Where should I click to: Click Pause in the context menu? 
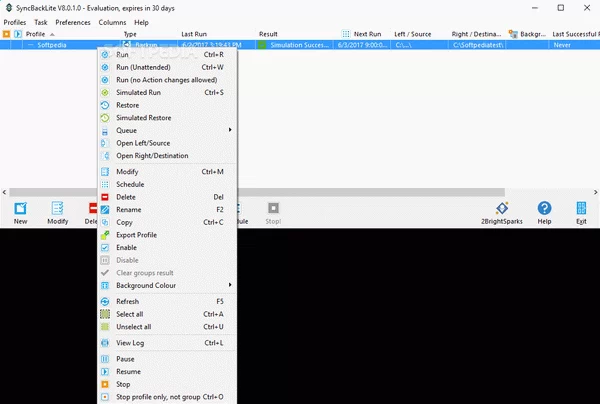(125, 359)
